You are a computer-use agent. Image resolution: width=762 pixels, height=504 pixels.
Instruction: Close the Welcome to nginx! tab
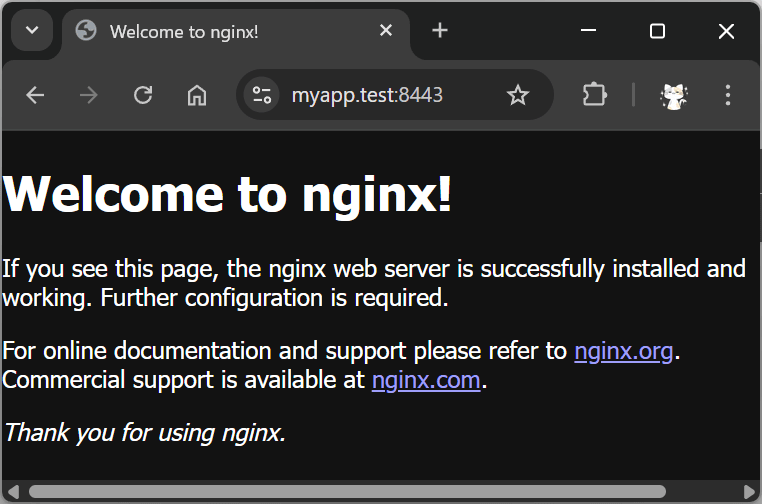(x=386, y=31)
